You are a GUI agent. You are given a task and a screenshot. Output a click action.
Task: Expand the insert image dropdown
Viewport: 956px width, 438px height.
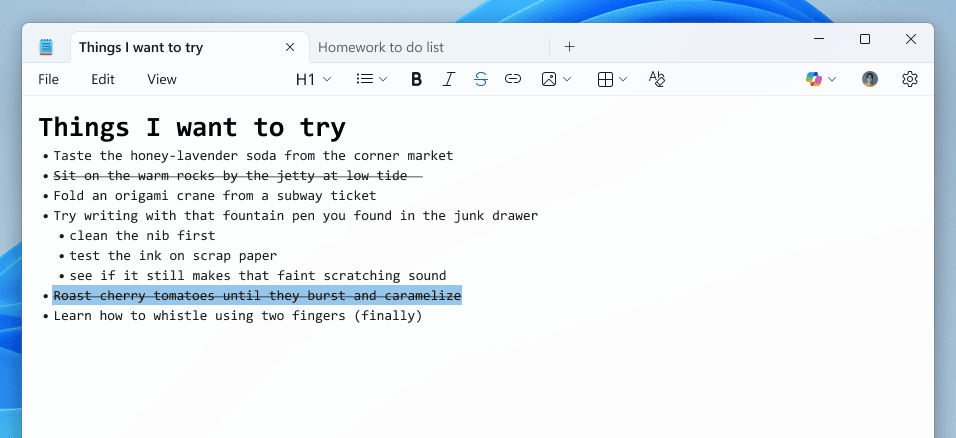click(x=556, y=79)
